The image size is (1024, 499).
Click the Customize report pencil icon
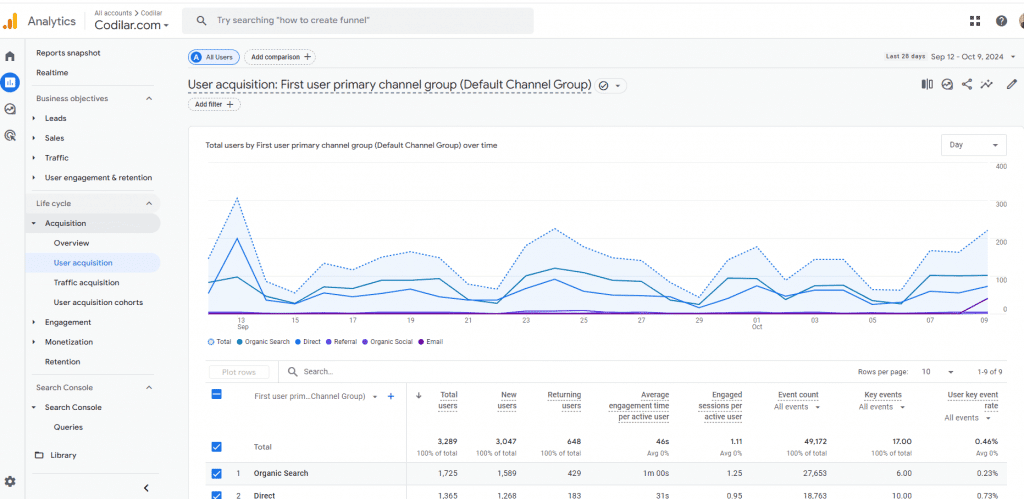(1012, 84)
